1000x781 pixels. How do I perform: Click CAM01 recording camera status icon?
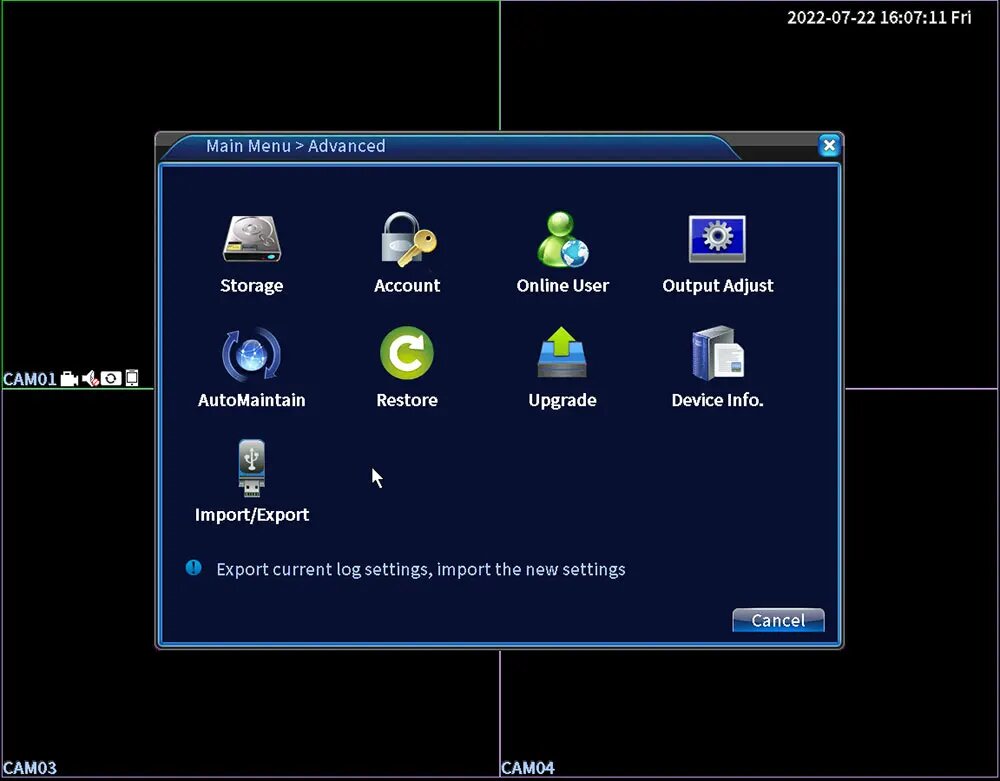[x=69, y=379]
